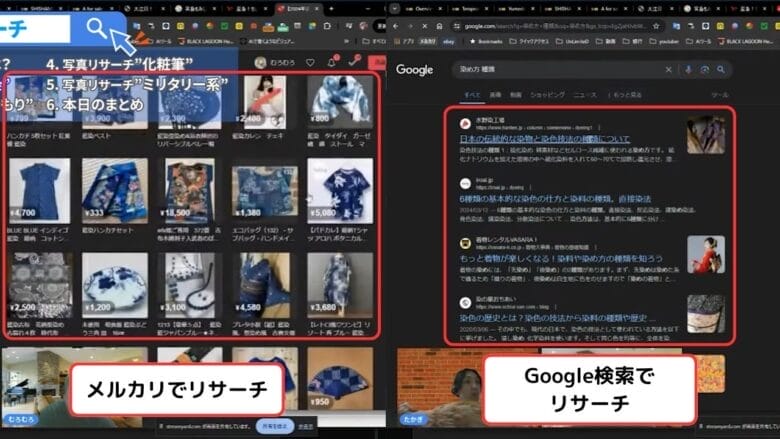Image resolution: width=780 pixels, height=439 pixels.
Task: Open the ¥3,100 necklace listing
Action: tap(190, 285)
